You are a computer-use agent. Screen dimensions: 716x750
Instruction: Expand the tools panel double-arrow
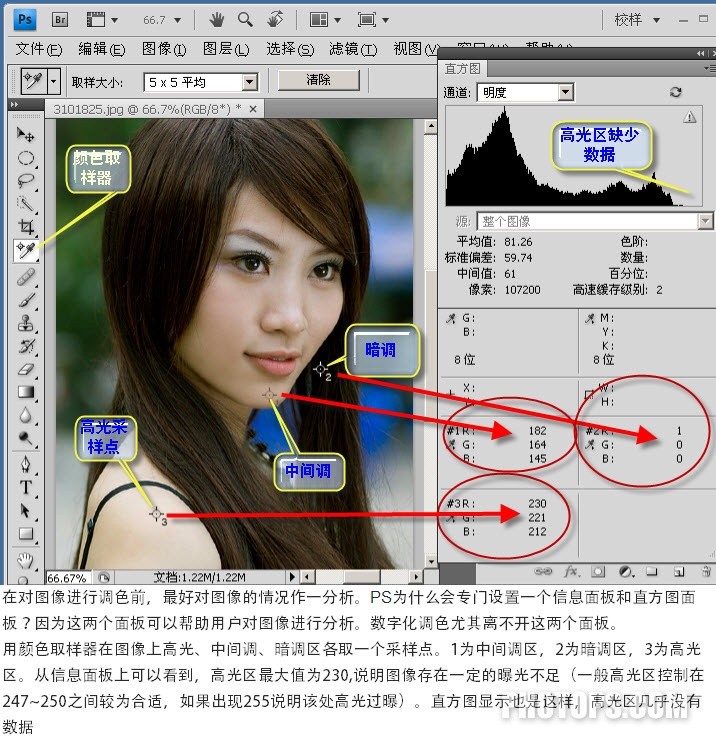point(14,104)
